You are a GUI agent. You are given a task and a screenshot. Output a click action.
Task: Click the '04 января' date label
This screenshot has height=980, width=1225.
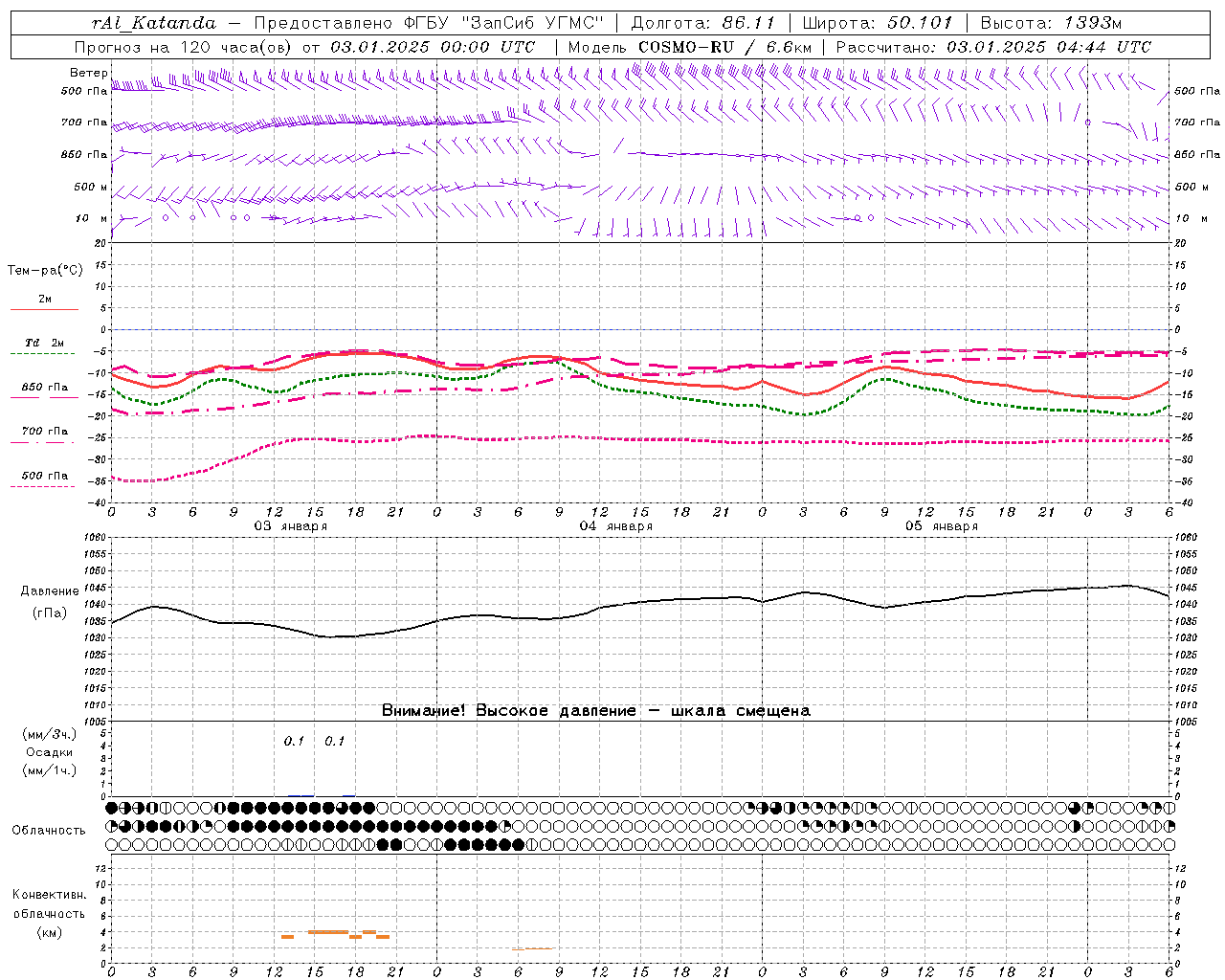pyautogui.click(x=615, y=526)
